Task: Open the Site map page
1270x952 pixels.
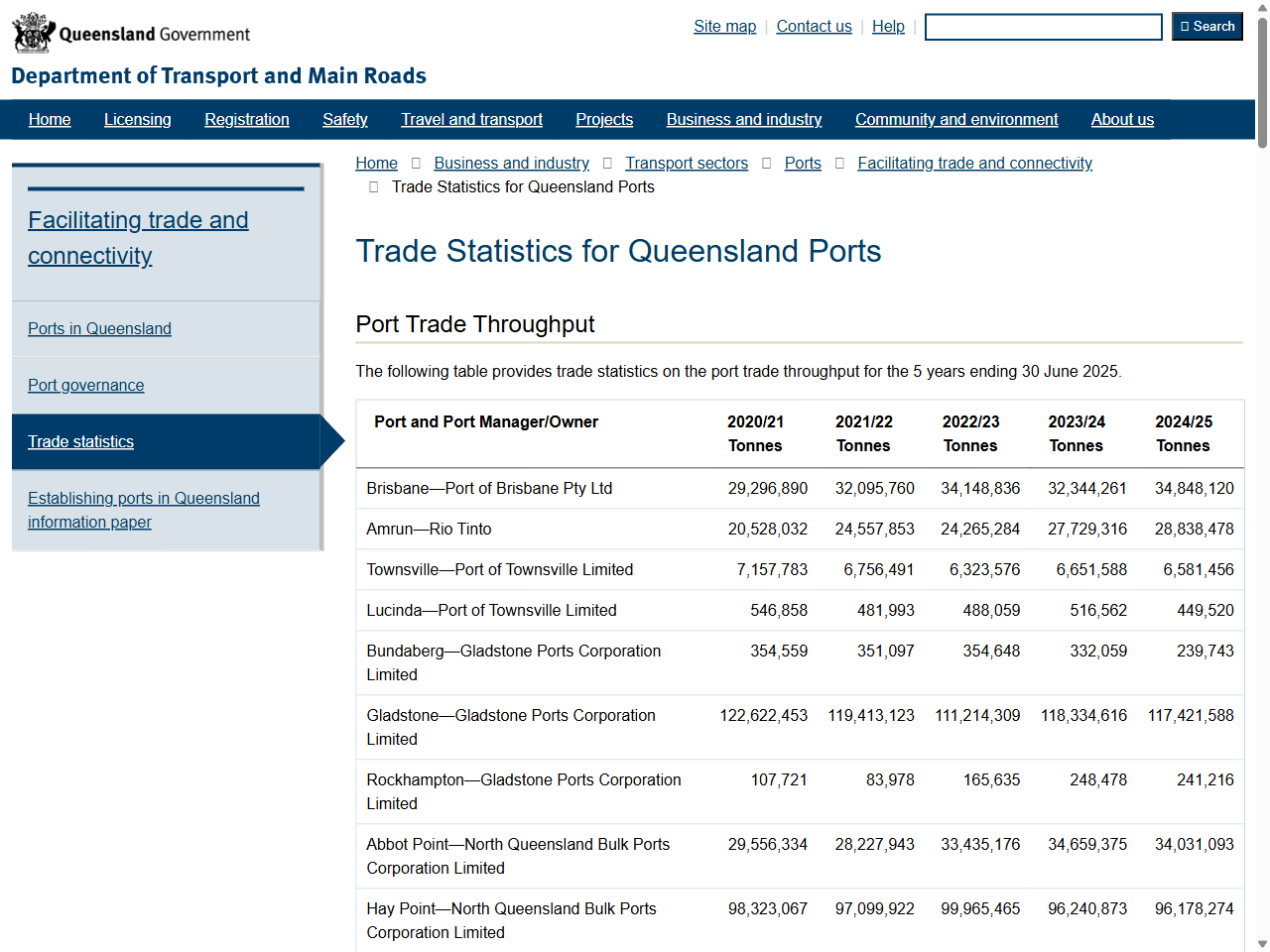Action: point(724,26)
